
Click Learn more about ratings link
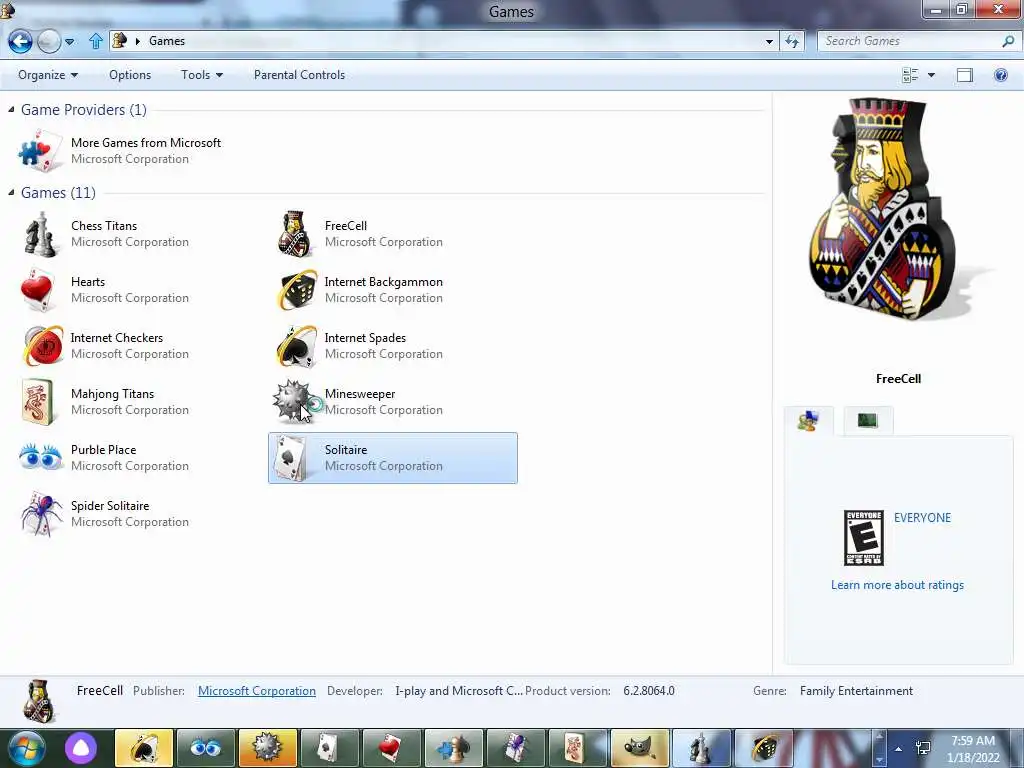(897, 585)
